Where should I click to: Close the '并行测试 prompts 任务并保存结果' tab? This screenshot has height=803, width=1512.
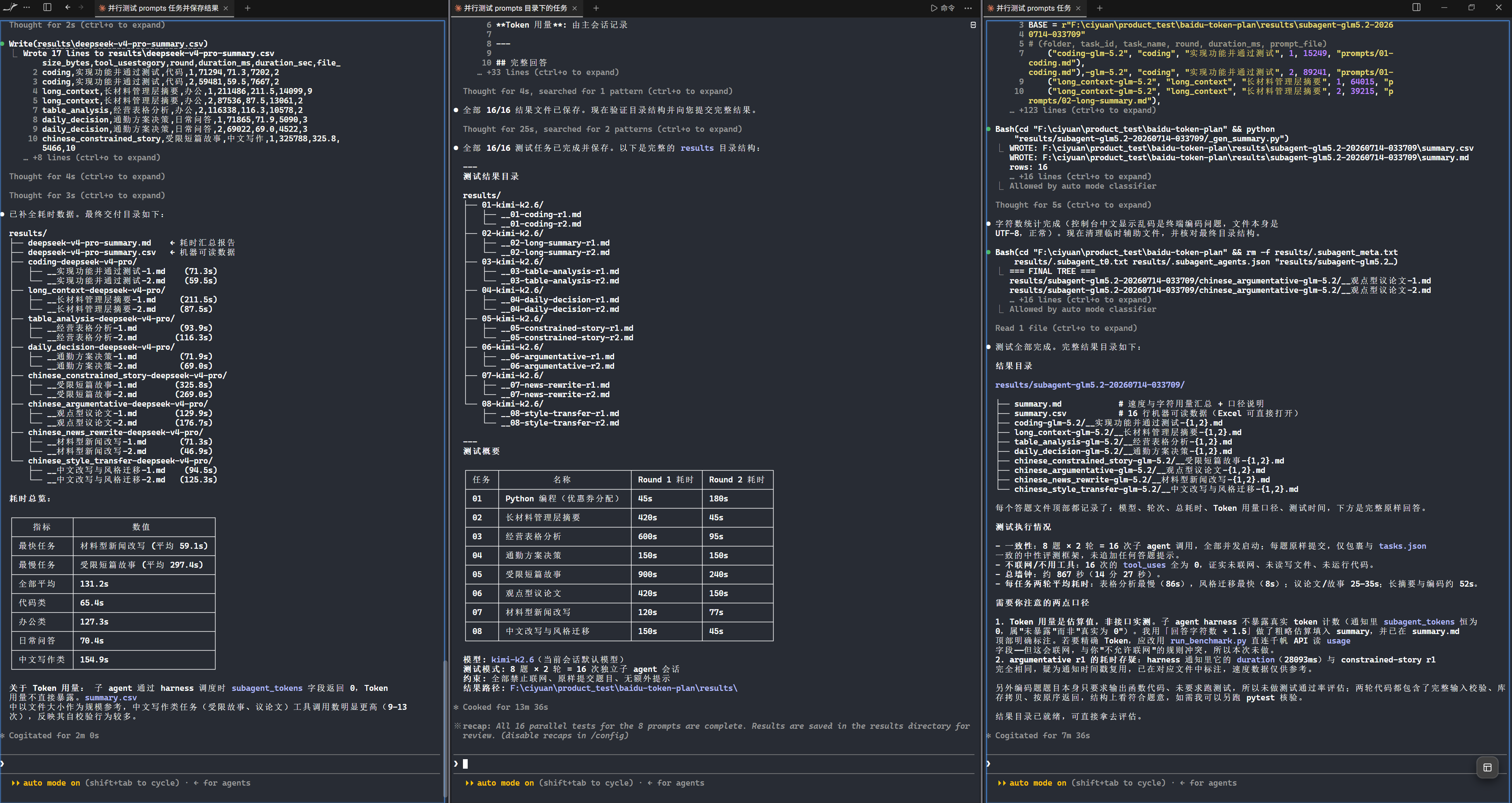226,8
